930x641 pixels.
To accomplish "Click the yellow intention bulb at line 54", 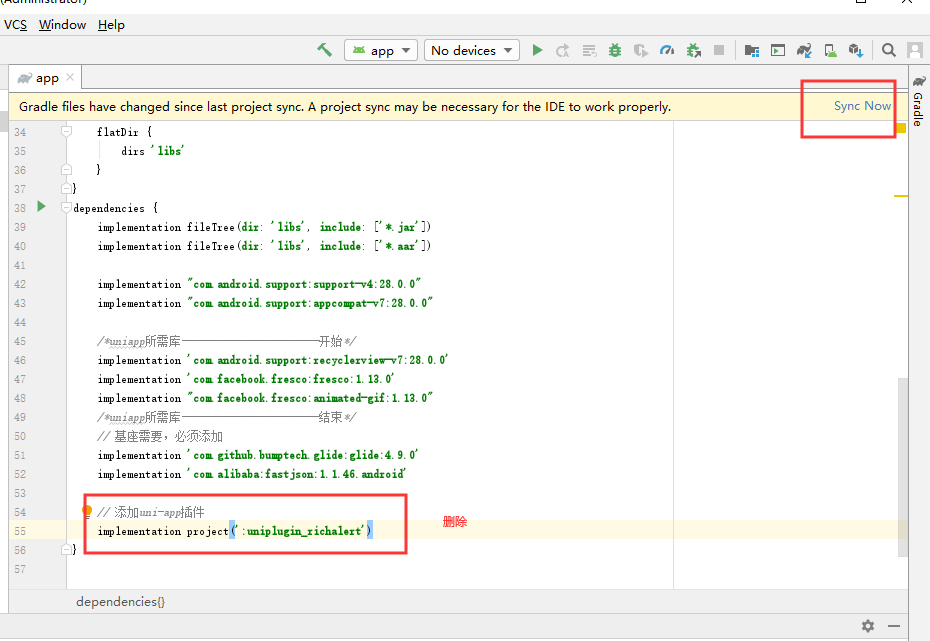I will coord(87,511).
